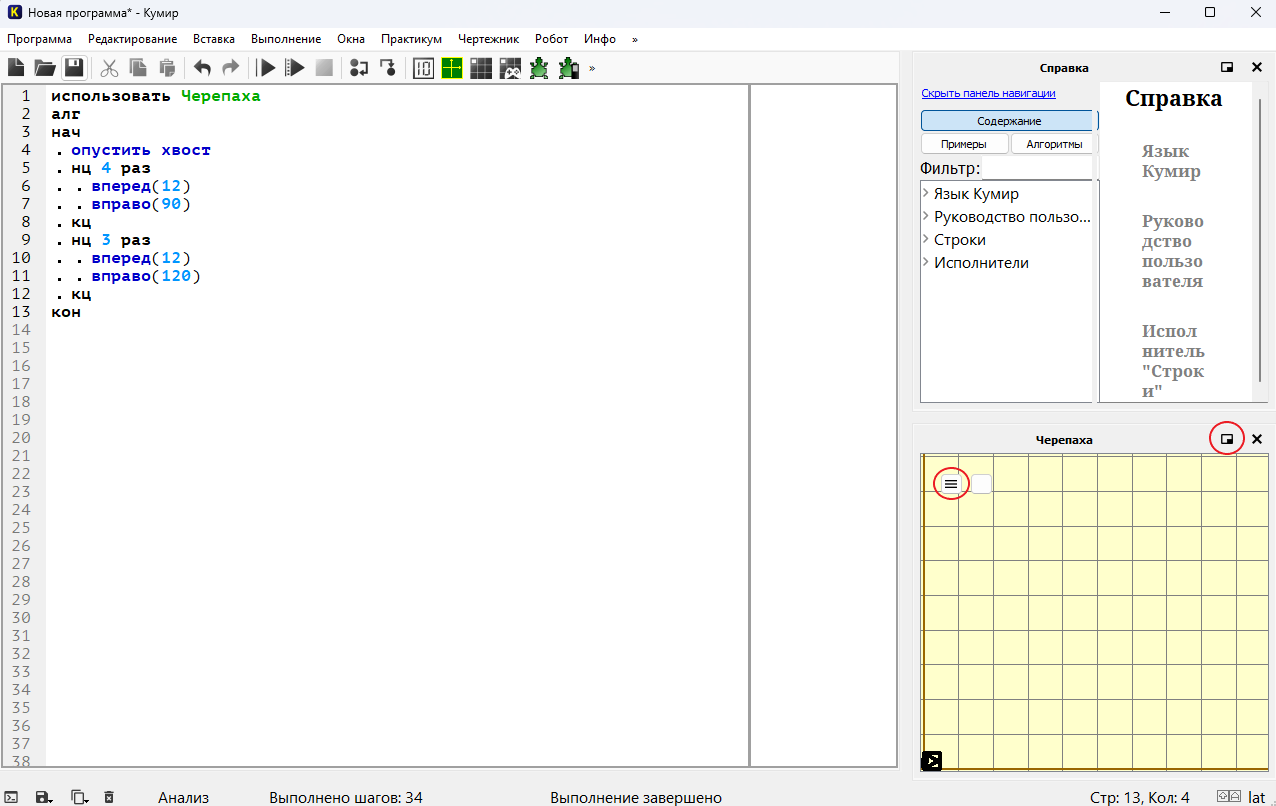Open the Robot grid field icon
Image resolution: width=1276 pixels, height=806 pixels.
[x=481, y=68]
